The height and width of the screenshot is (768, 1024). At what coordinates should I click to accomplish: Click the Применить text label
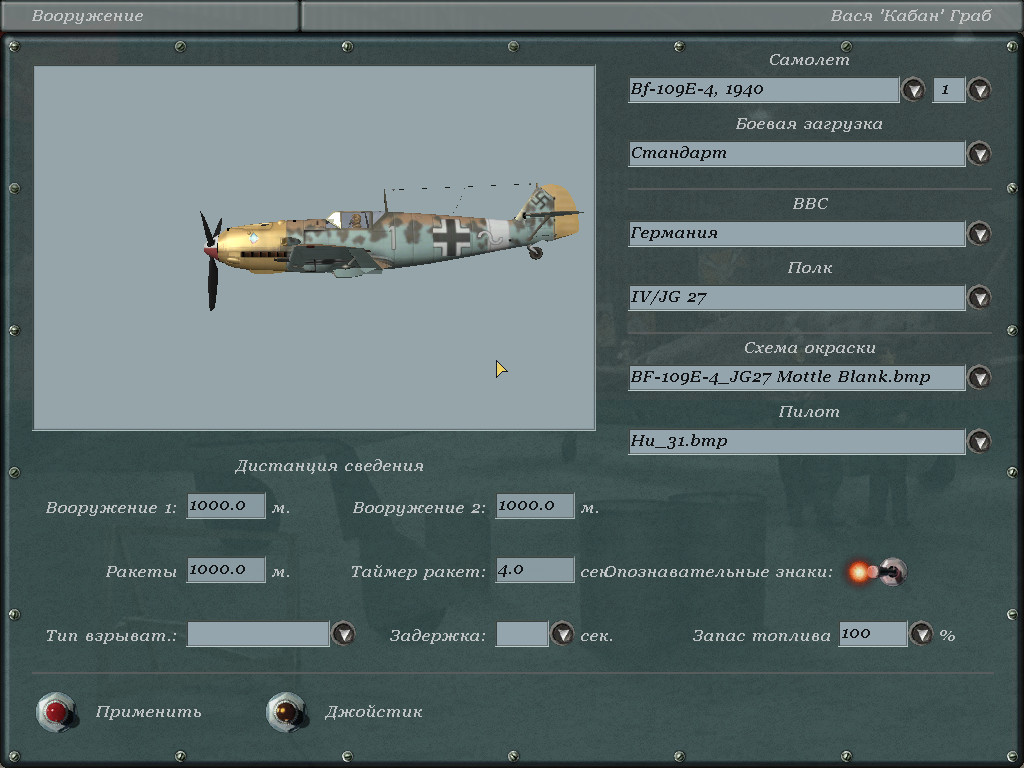[x=148, y=712]
